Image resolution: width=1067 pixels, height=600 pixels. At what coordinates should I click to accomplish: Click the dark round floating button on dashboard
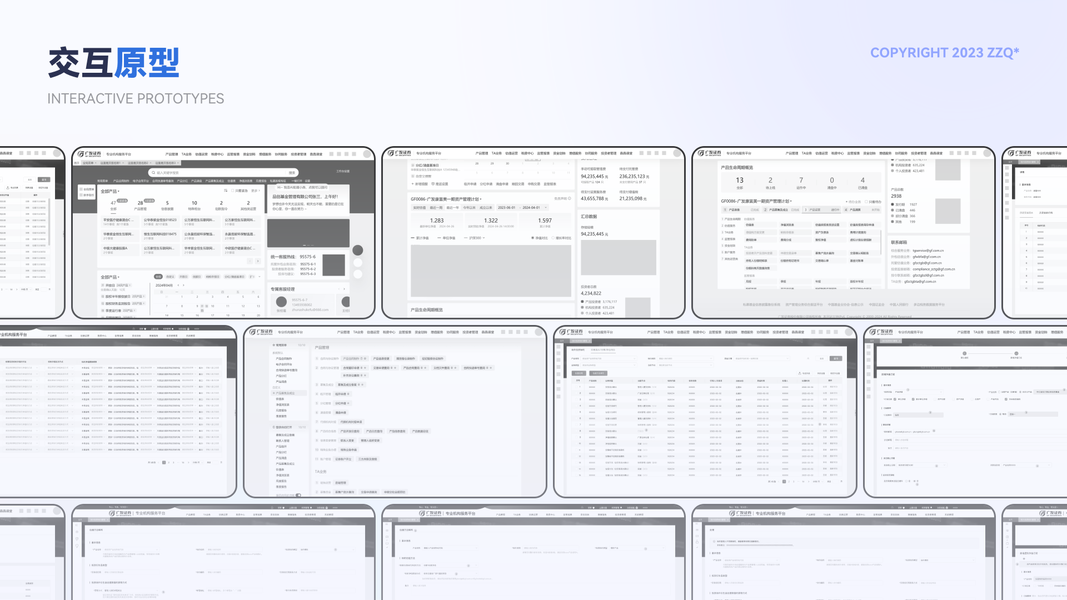(357, 250)
